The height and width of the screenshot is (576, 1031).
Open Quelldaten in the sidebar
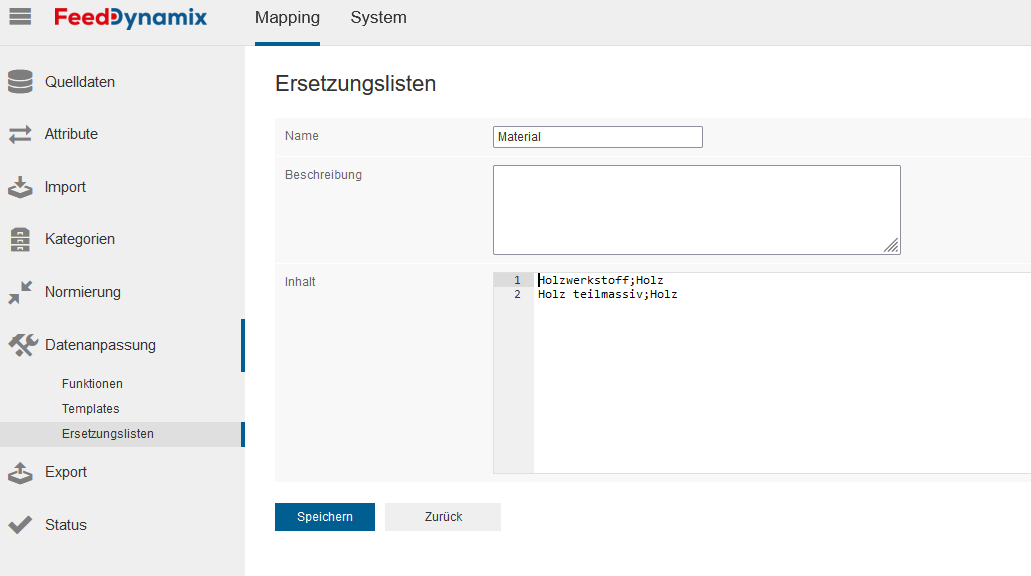coord(80,82)
